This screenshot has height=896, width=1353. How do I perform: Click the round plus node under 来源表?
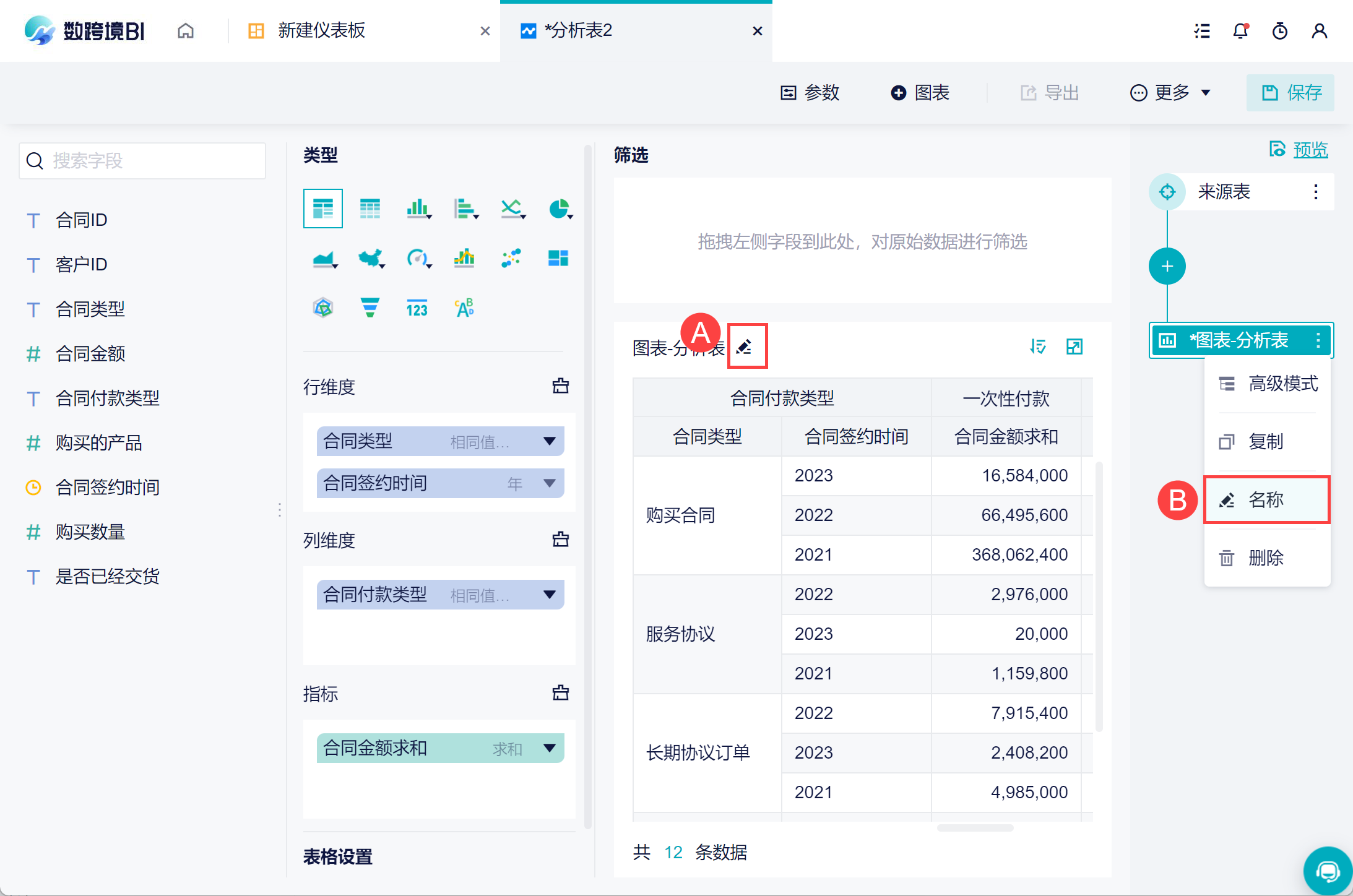pos(1167,267)
